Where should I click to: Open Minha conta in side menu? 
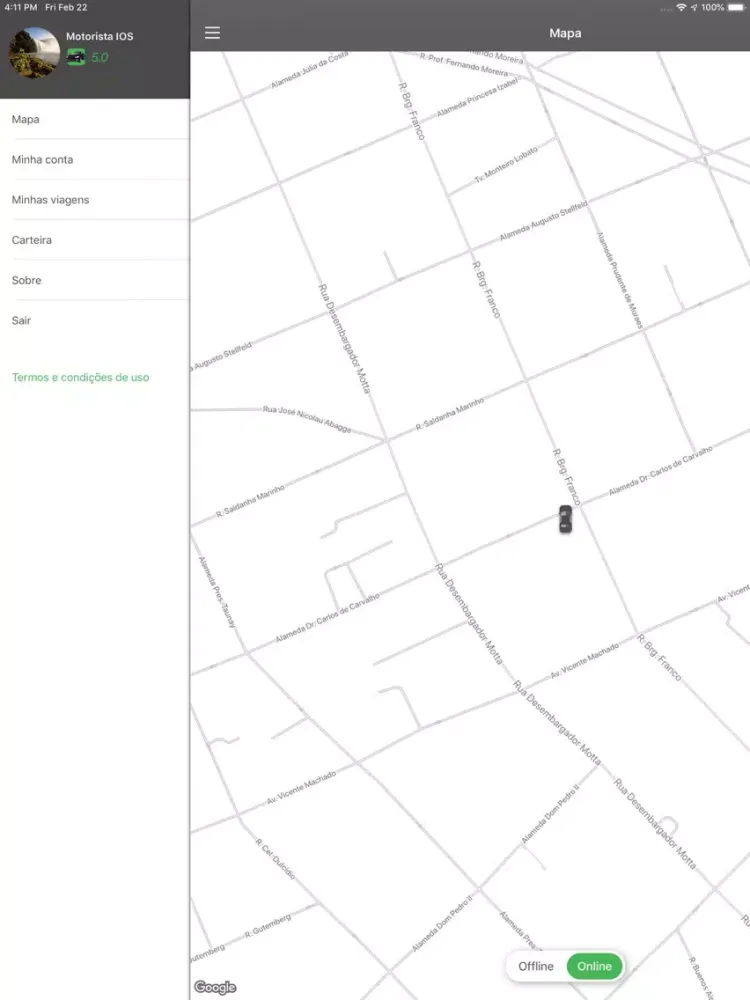(x=94, y=159)
